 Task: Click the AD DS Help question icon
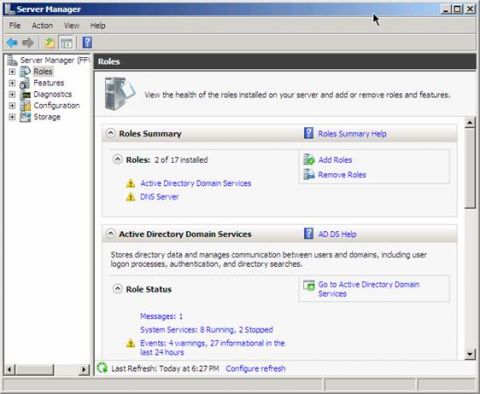coord(309,234)
